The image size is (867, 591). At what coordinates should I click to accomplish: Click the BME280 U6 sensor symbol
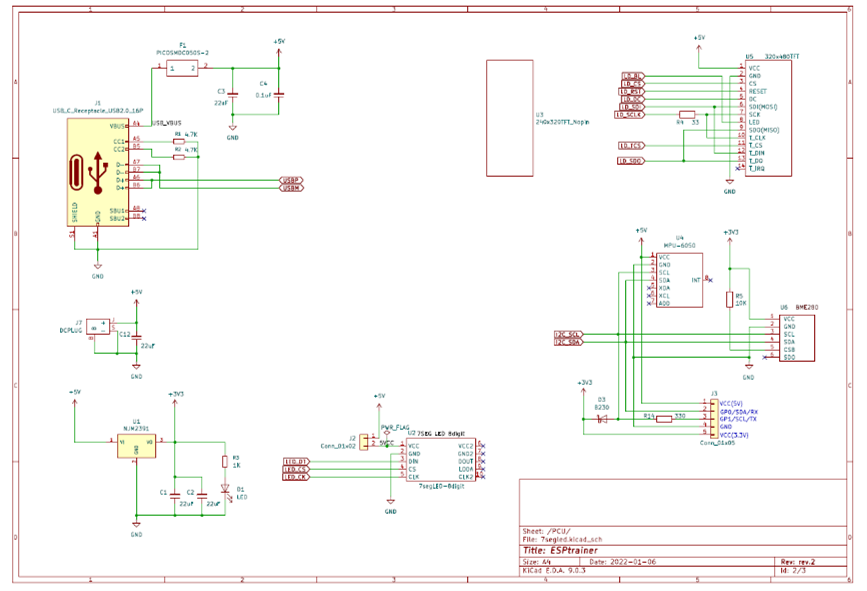tap(797, 338)
